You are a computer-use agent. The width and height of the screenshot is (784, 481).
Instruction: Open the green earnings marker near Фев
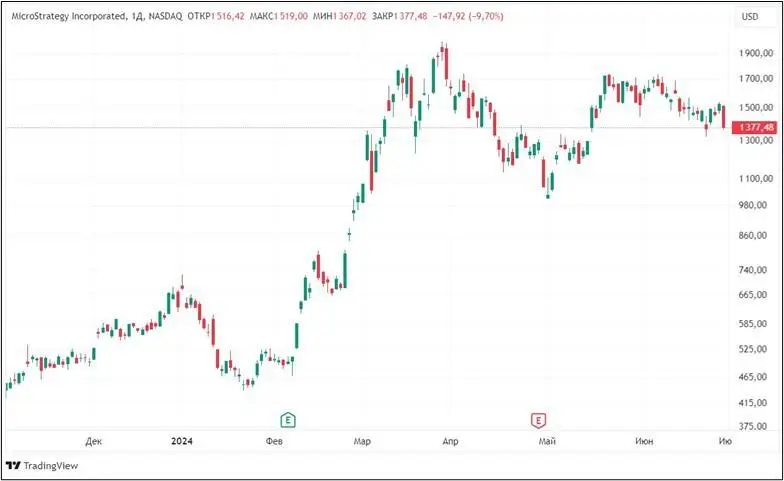point(288,418)
